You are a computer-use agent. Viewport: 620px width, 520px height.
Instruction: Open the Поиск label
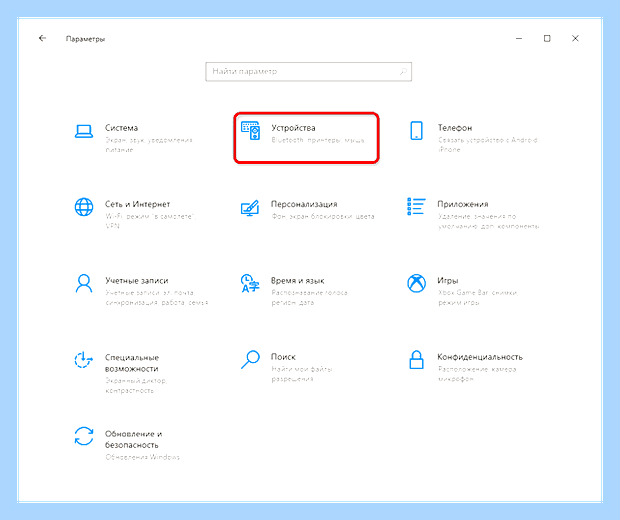click(283, 357)
